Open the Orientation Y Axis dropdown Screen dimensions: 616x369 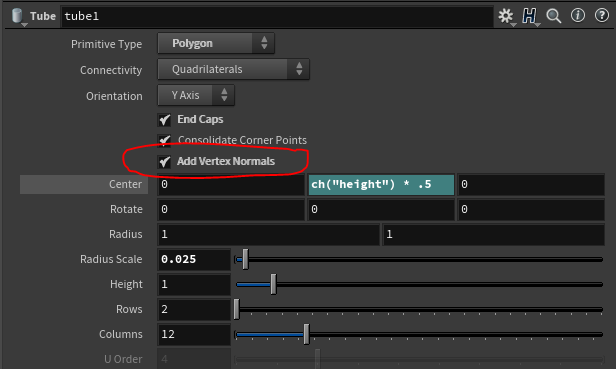196,95
